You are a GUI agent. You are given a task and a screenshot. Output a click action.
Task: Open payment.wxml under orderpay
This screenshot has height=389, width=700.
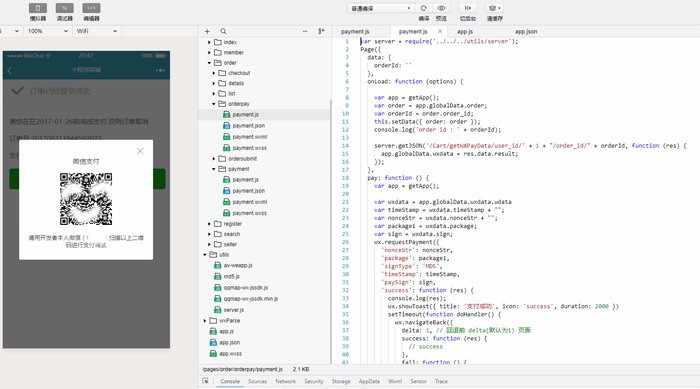249,137
